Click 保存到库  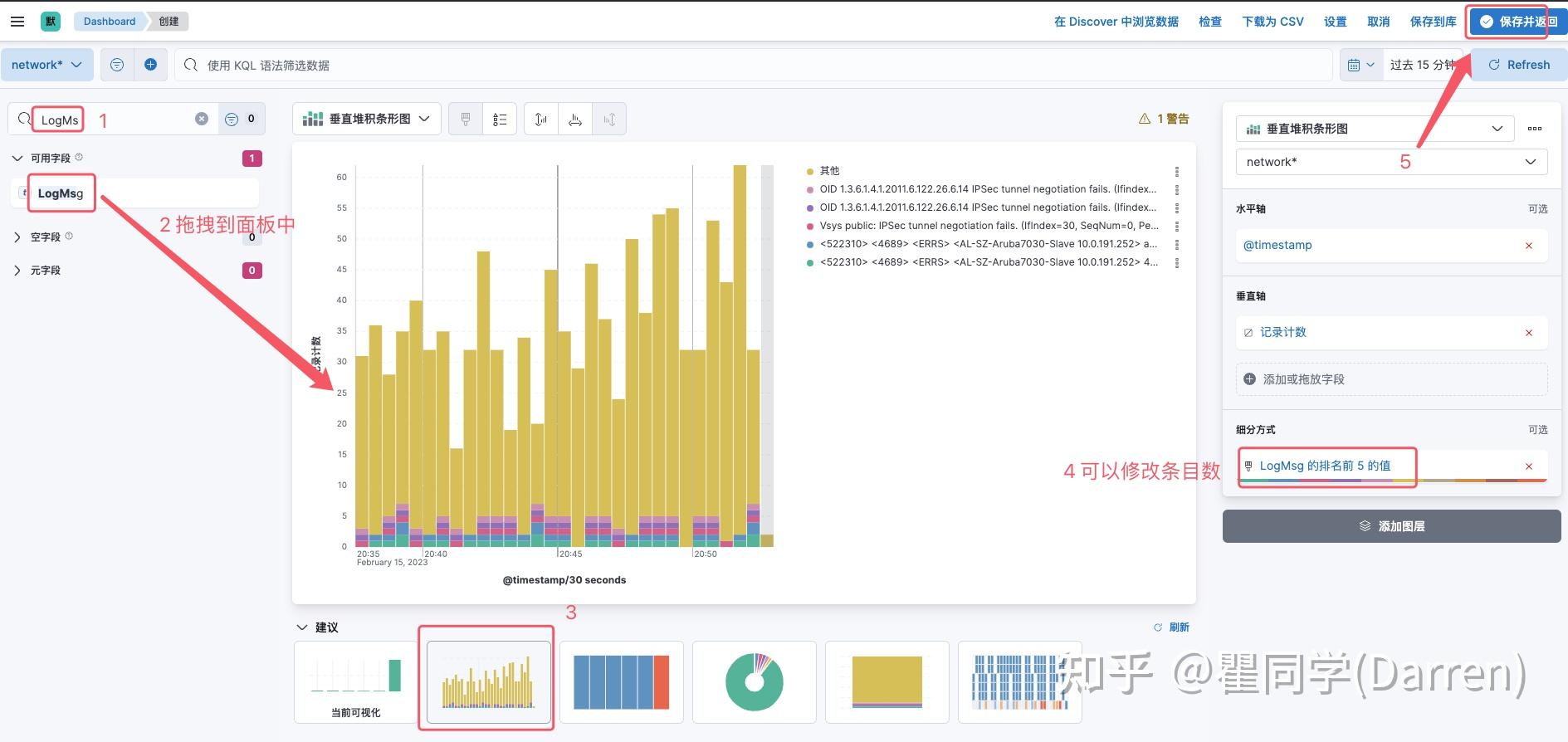1434,22
